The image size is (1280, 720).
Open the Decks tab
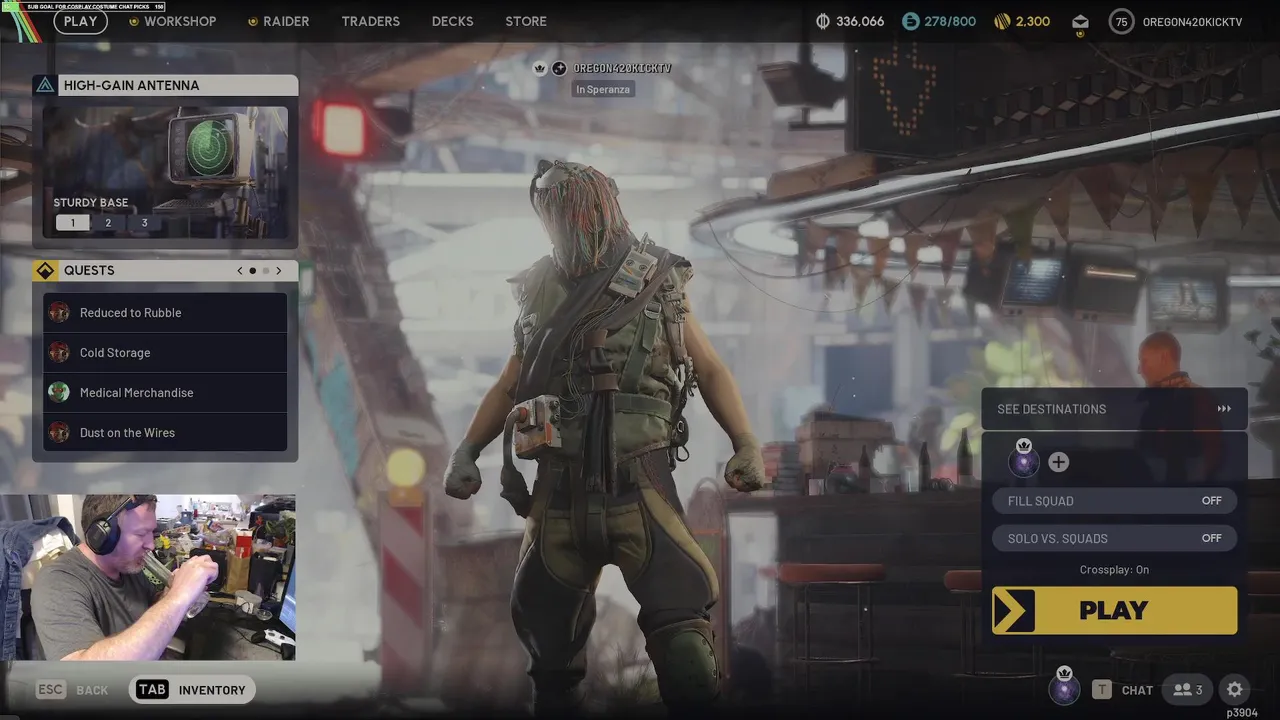452,21
